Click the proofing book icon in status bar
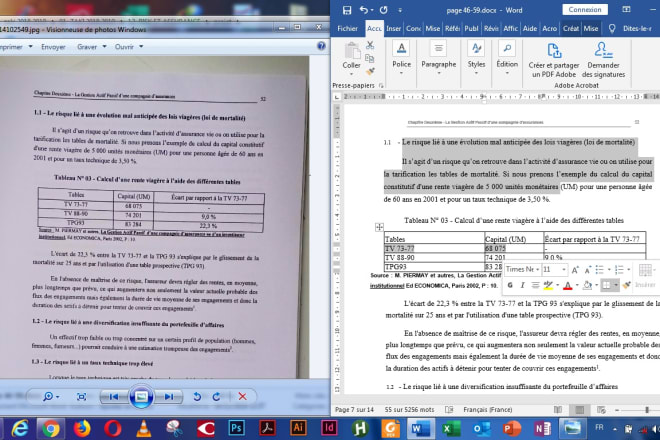This screenshot has height=440, width=660. tap(449, 410)
